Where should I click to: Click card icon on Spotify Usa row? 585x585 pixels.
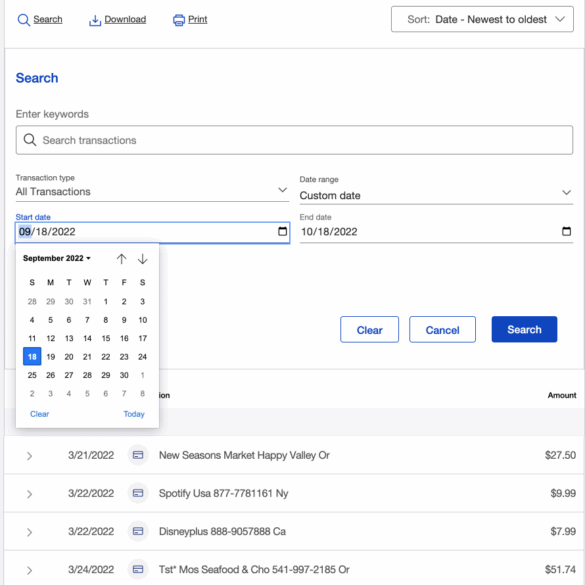pos(138,493)
